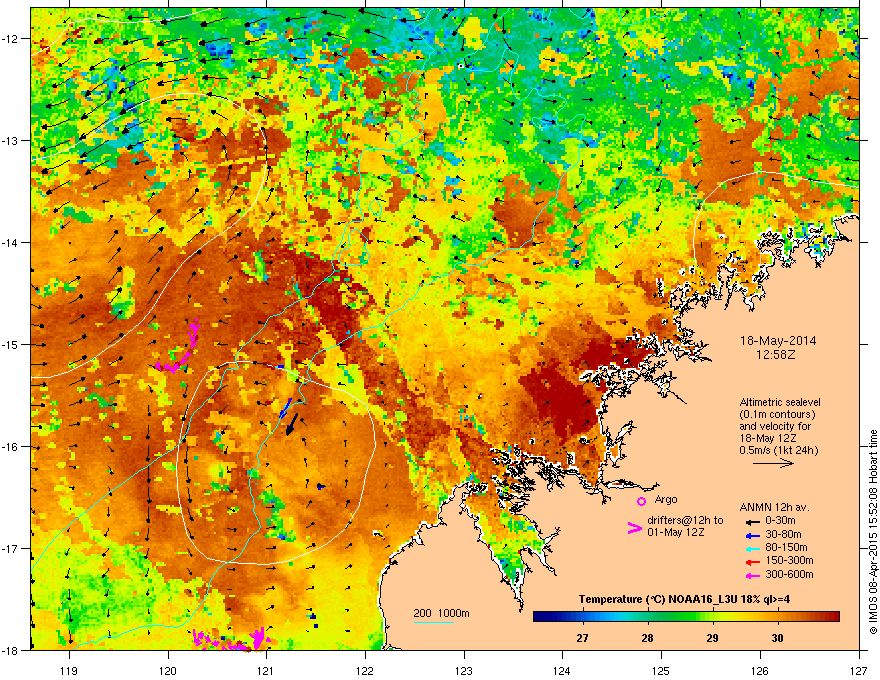The image size is (880, 680).
Task: Click the 126 longitude axis label
Action: (x=760, y=670)
